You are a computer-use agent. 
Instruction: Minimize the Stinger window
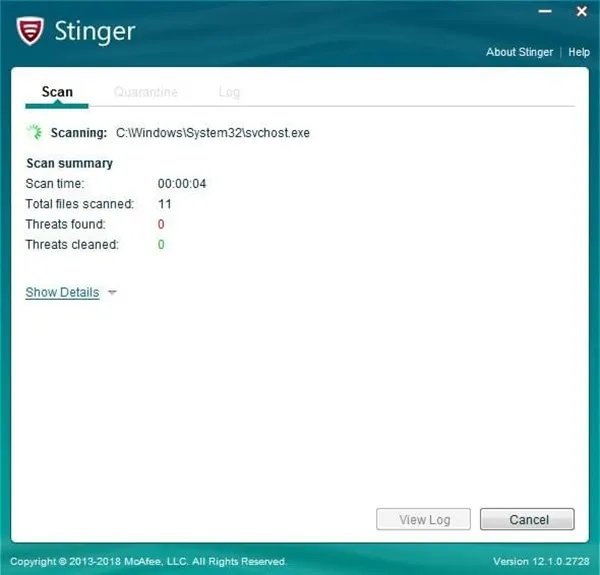546,11
